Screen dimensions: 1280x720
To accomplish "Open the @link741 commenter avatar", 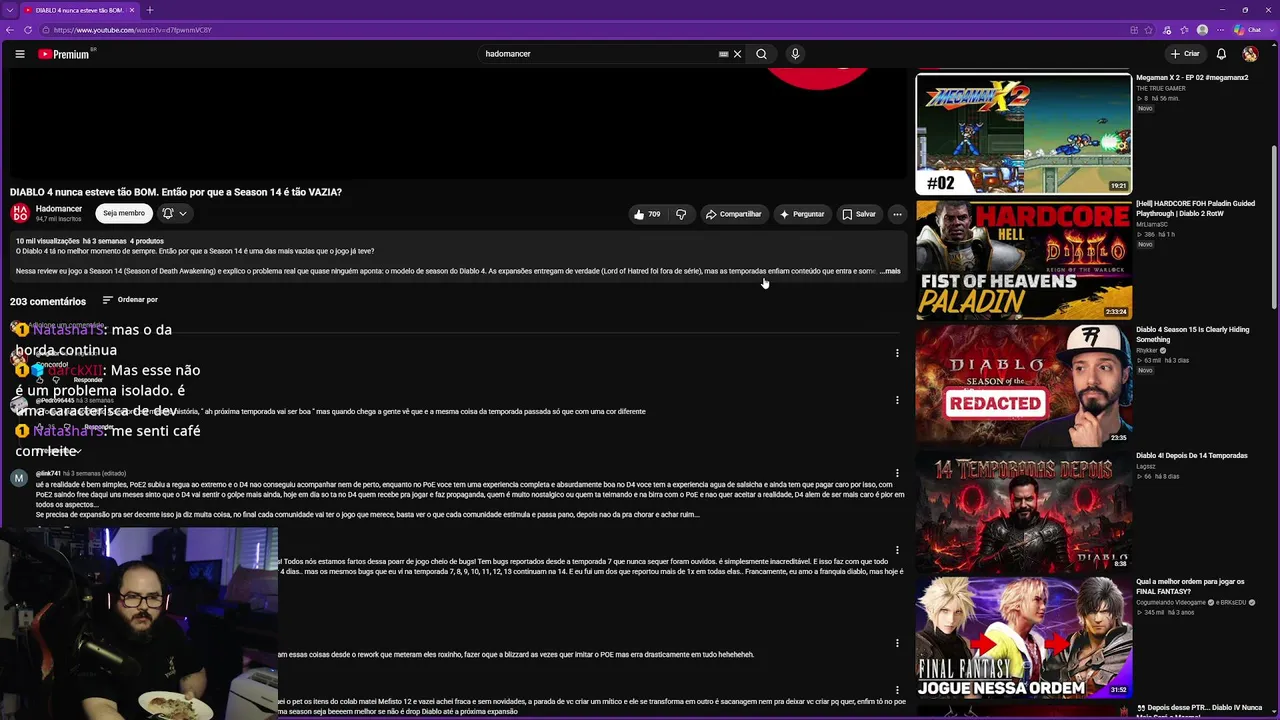I will click(19, 478).
